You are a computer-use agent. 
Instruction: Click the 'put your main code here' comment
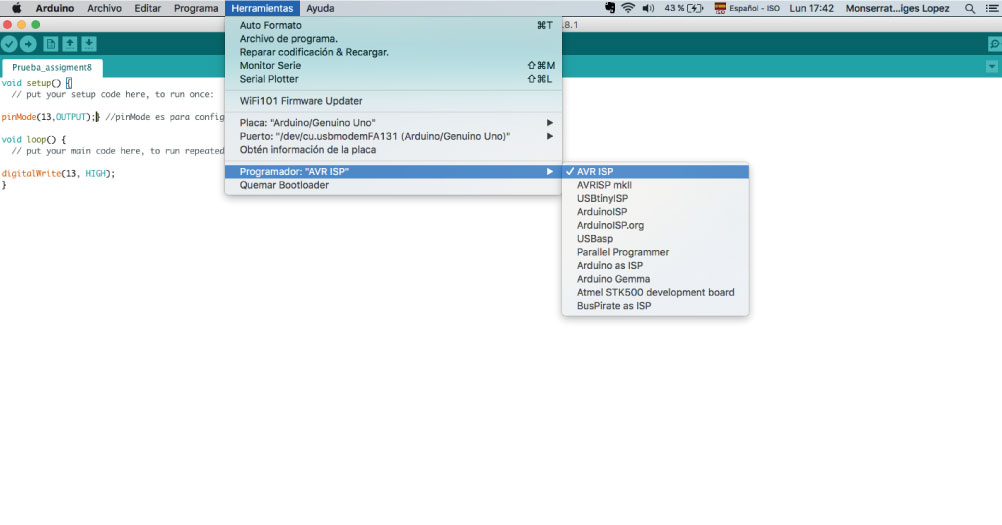click(x=118, y=151)
